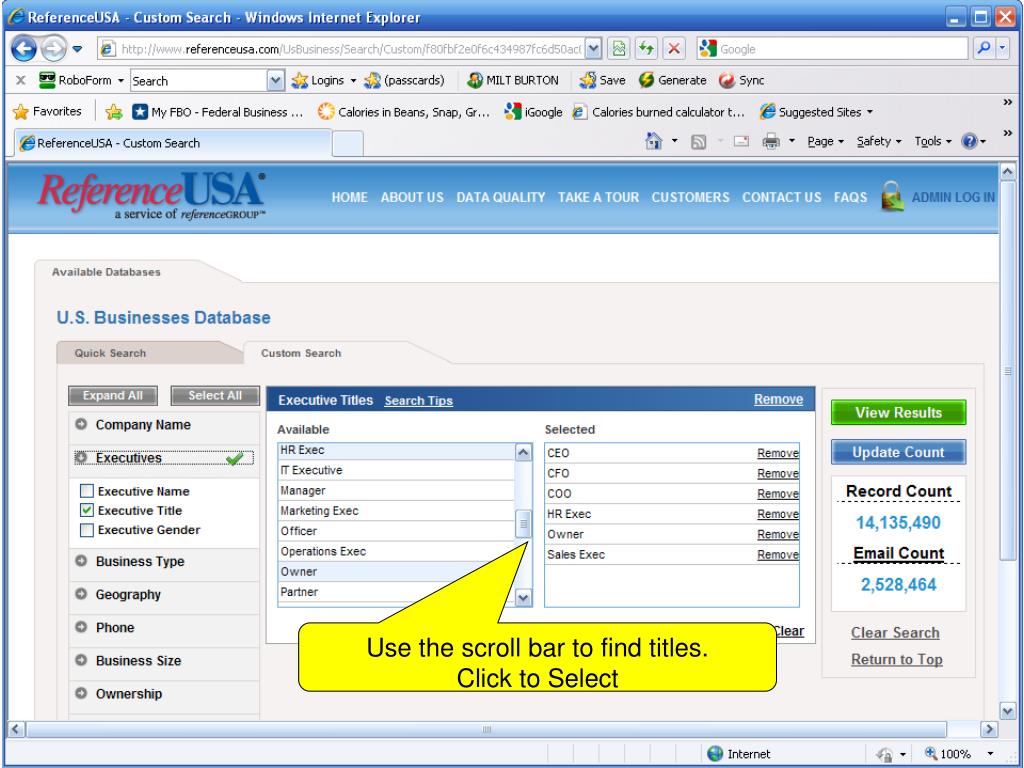Open the RoboForm Search box dropdown
The height and width of the screenshot is (768, 1024).
[276, 80]
